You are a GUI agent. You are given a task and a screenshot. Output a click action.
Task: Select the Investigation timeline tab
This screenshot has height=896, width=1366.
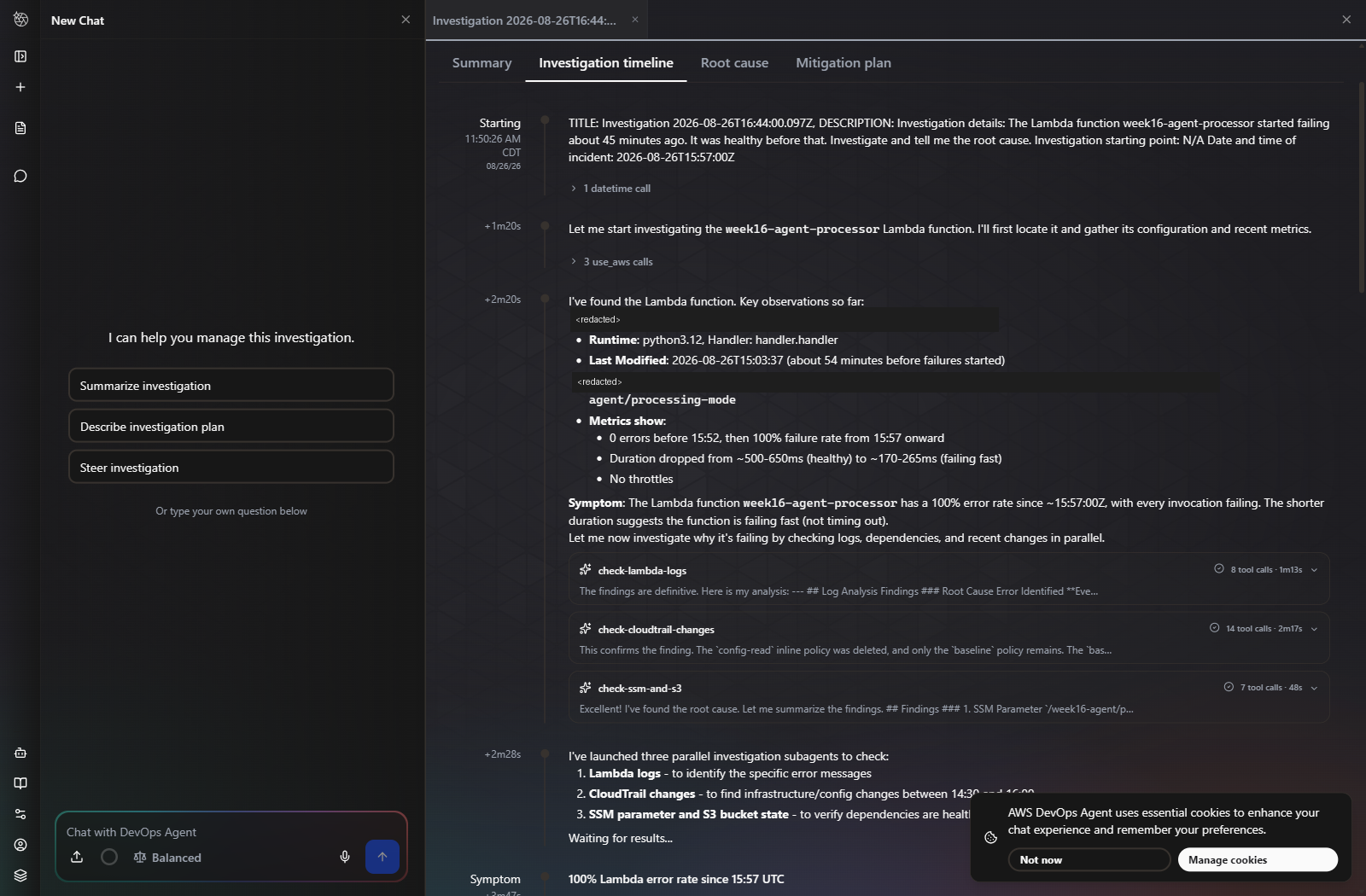point(606,63)
